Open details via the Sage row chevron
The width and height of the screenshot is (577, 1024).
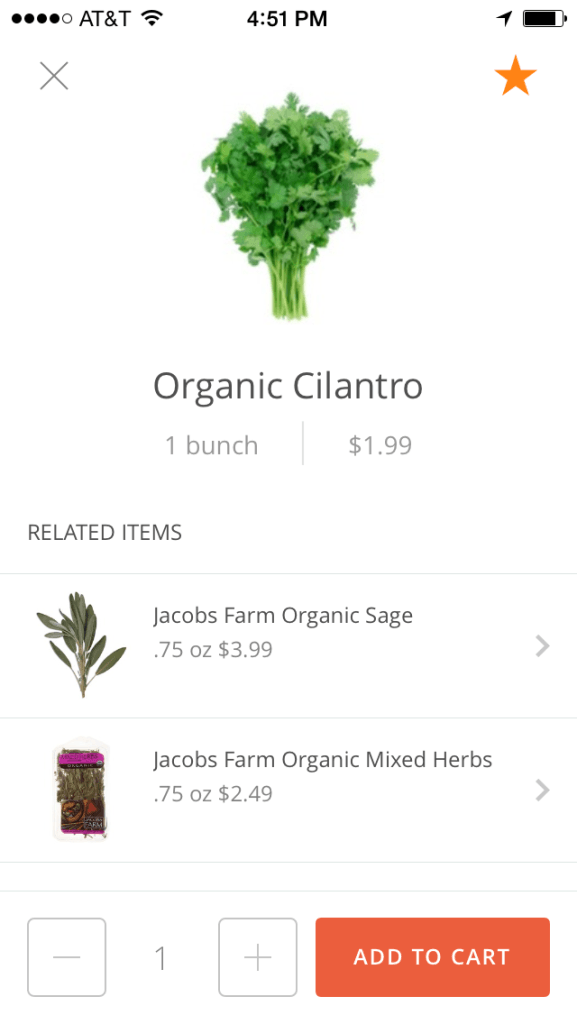pyautogui.click(x=541, y=644)
